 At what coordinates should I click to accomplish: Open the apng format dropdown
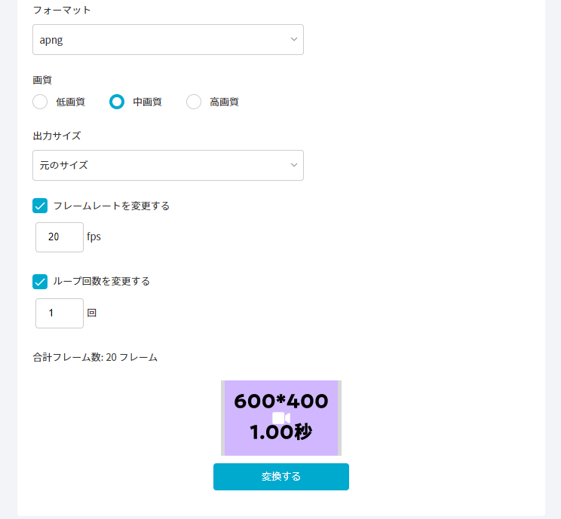pos(168,40)
